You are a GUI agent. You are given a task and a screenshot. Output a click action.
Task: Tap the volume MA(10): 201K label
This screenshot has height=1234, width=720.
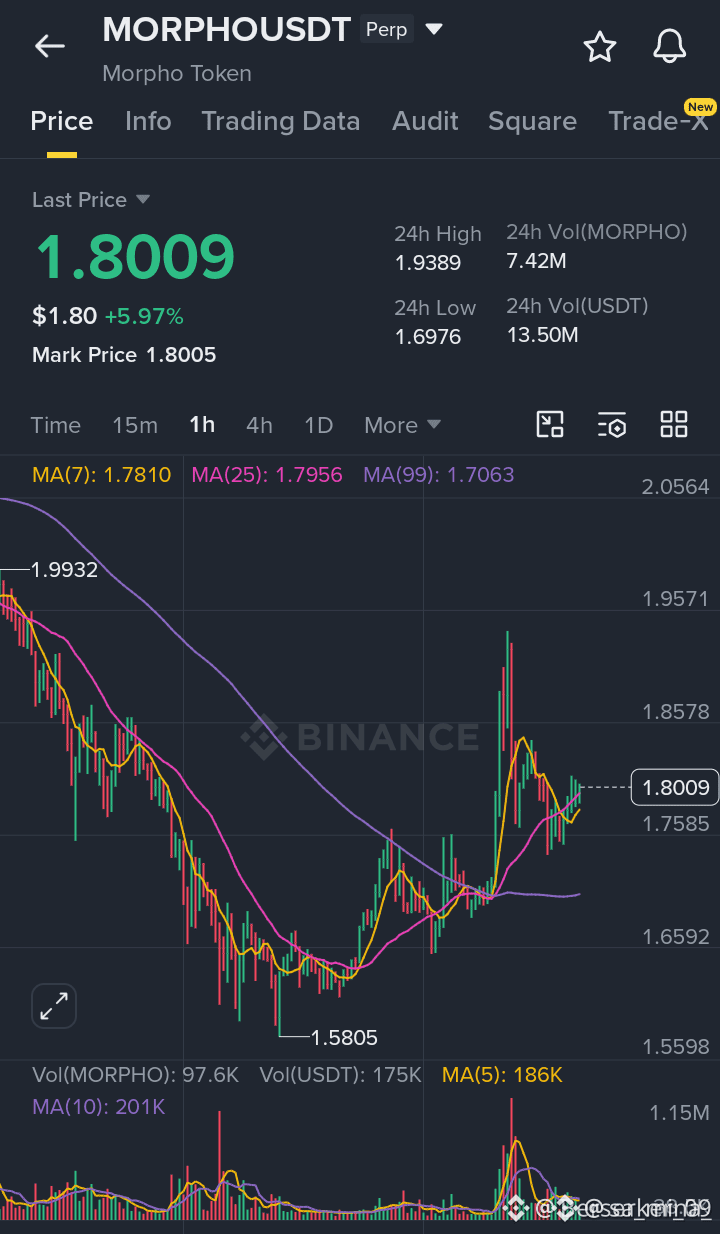click(x=98, y=1107)
